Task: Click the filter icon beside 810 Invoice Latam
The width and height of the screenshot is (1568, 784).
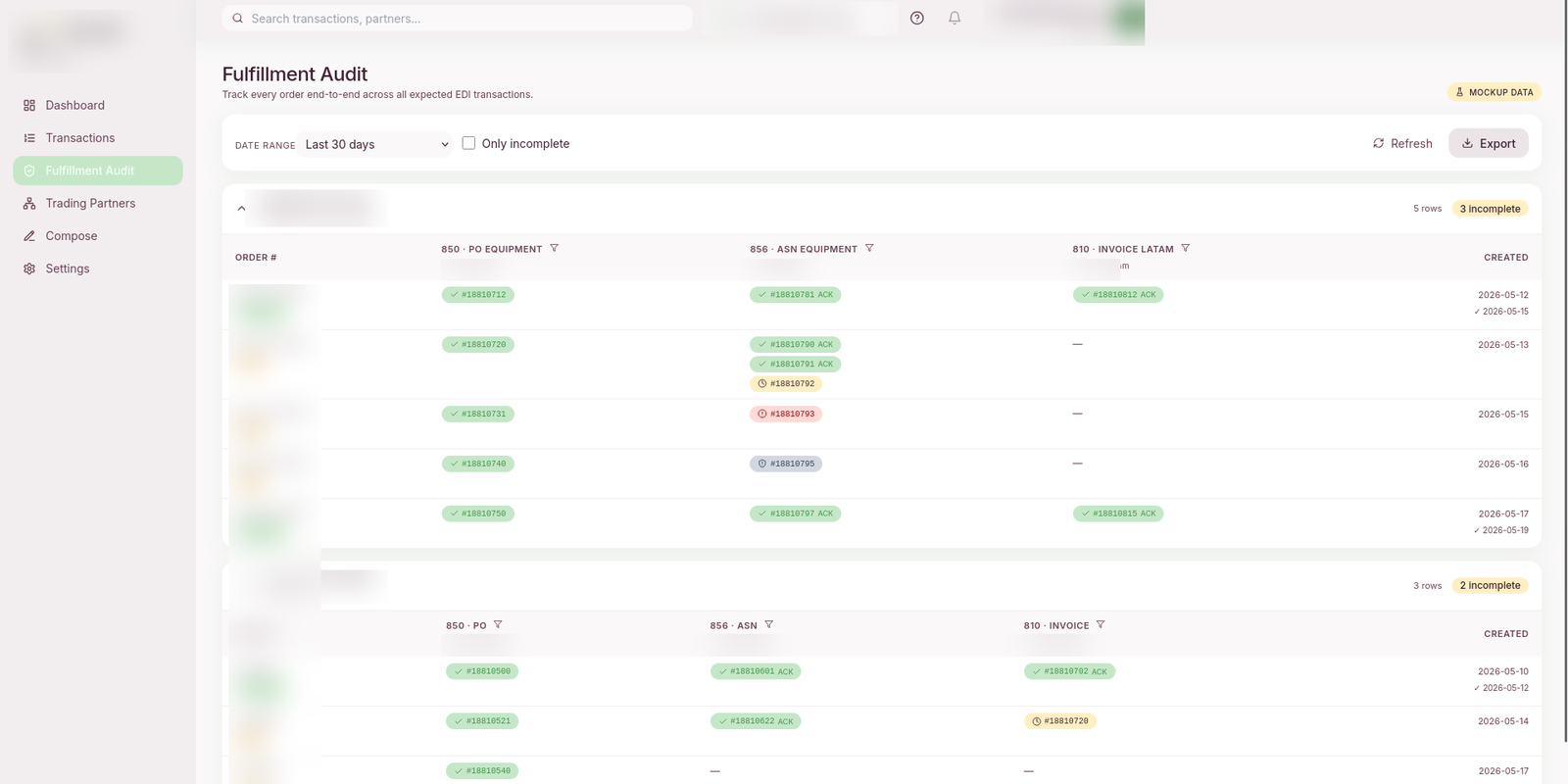Action: (1186, 249)
